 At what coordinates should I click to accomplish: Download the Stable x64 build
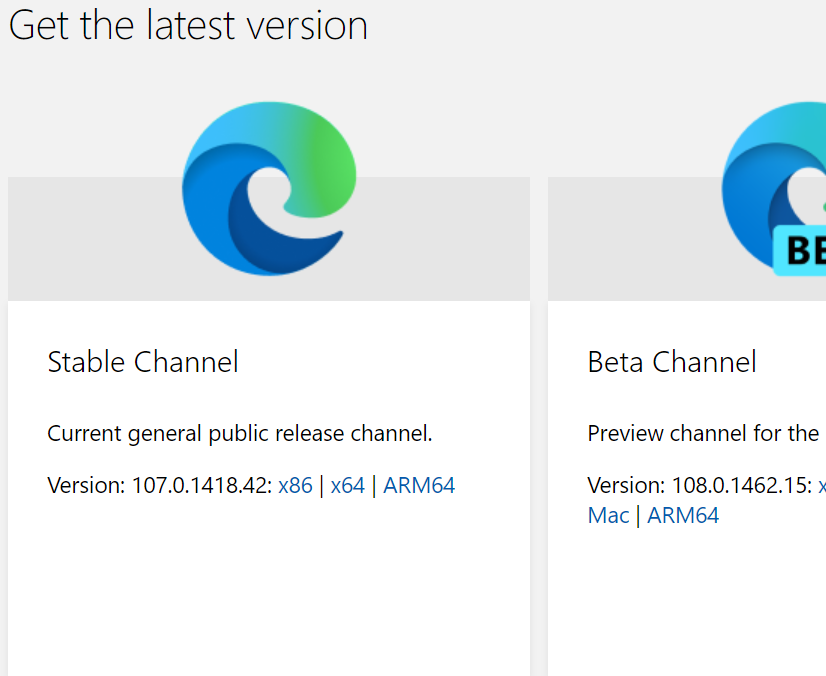point(348,486)
